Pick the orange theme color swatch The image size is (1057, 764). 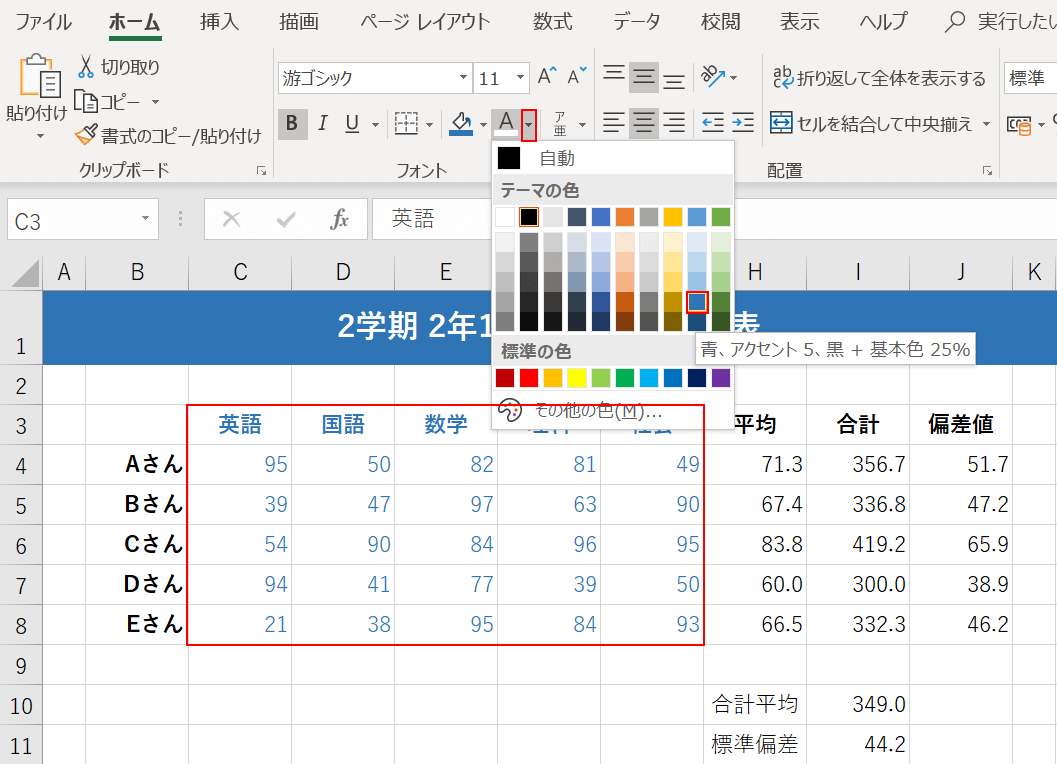coord(625,217)
